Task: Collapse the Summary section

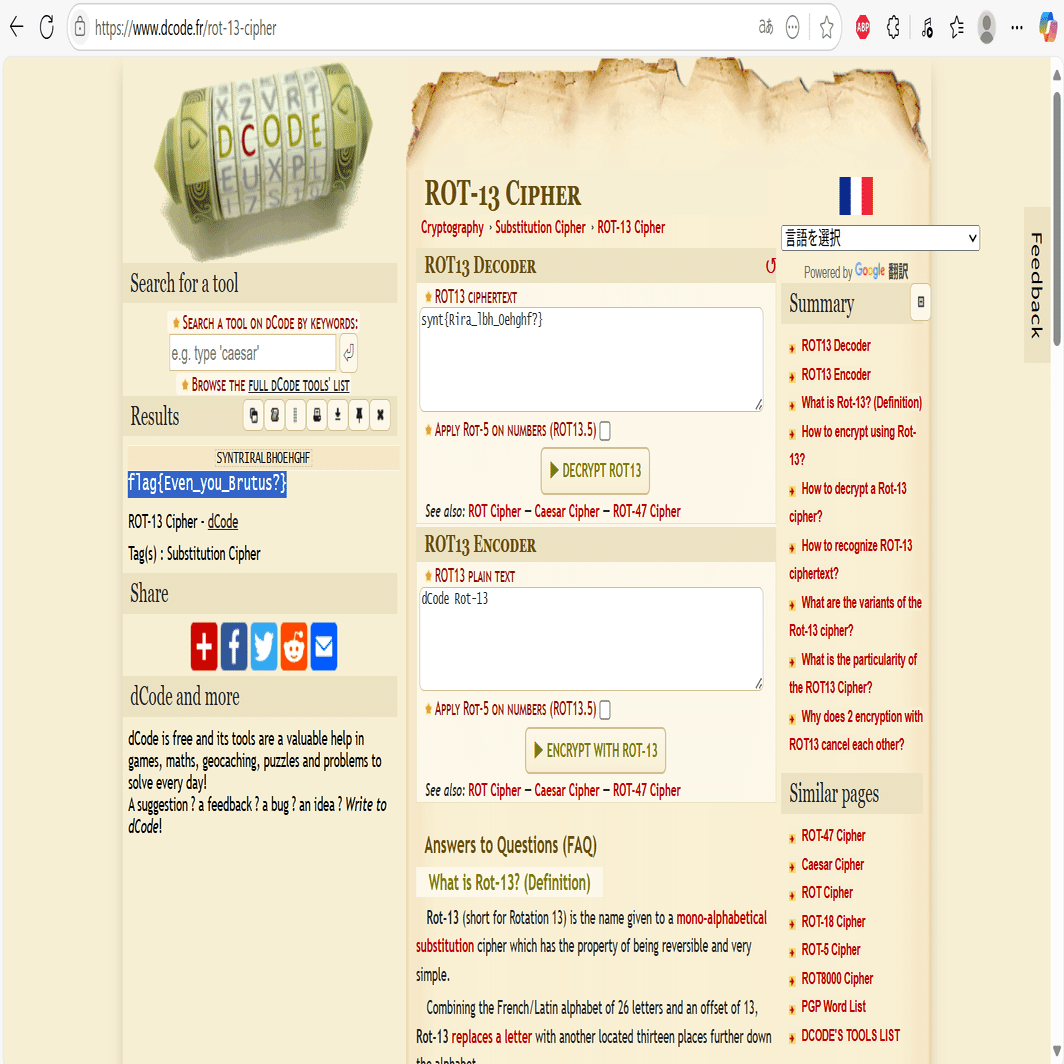Action: [919, 302]
